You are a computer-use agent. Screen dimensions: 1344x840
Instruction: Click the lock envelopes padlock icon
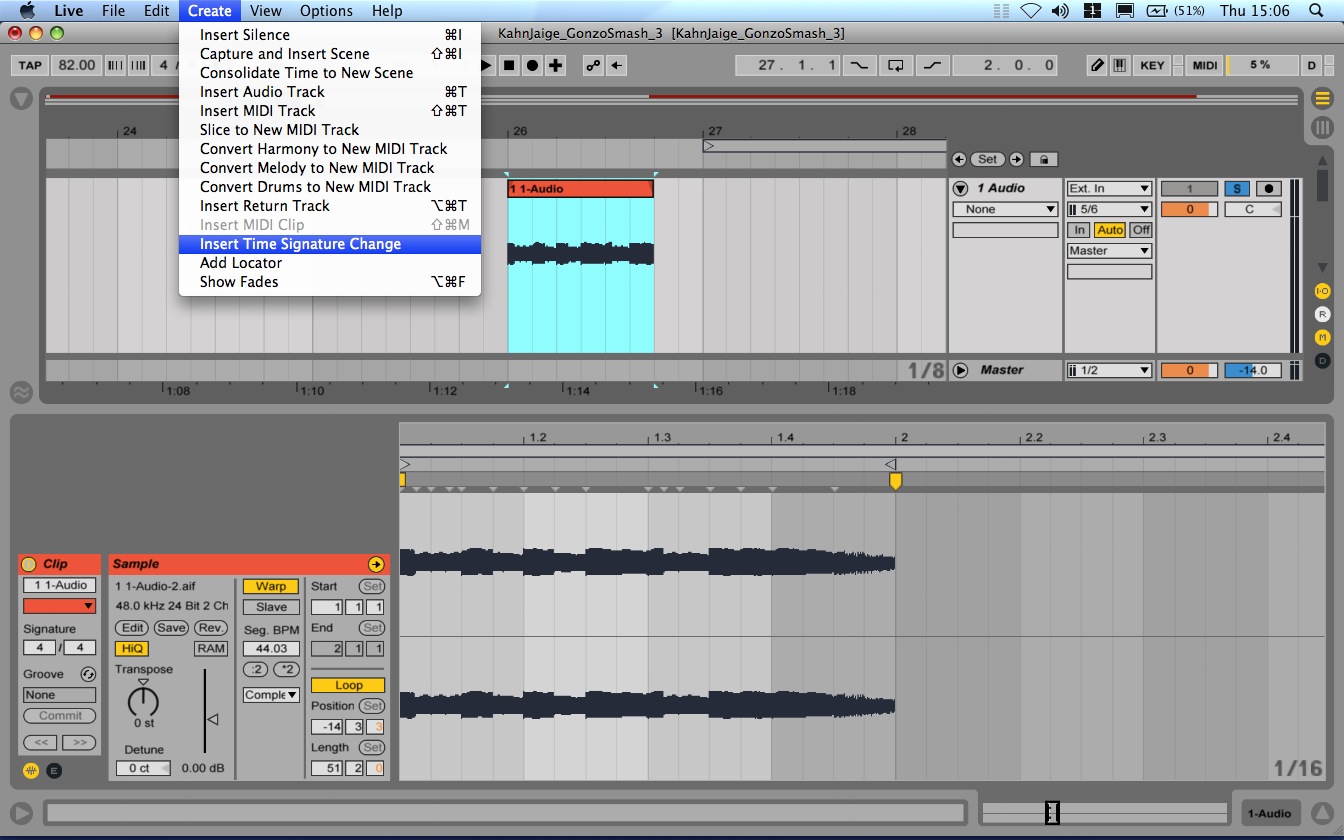[1044, 159]
